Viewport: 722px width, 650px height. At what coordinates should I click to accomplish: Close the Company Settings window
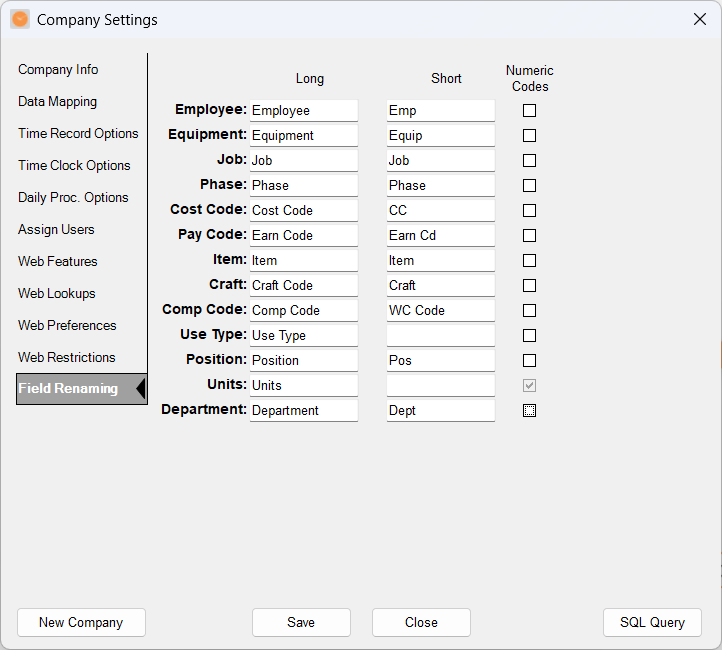pos(700,19)
